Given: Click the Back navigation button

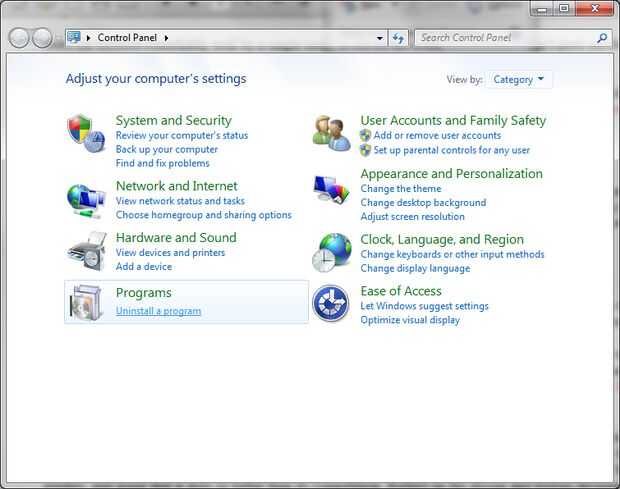Looking at the screenshot, I should pos(19,38).
